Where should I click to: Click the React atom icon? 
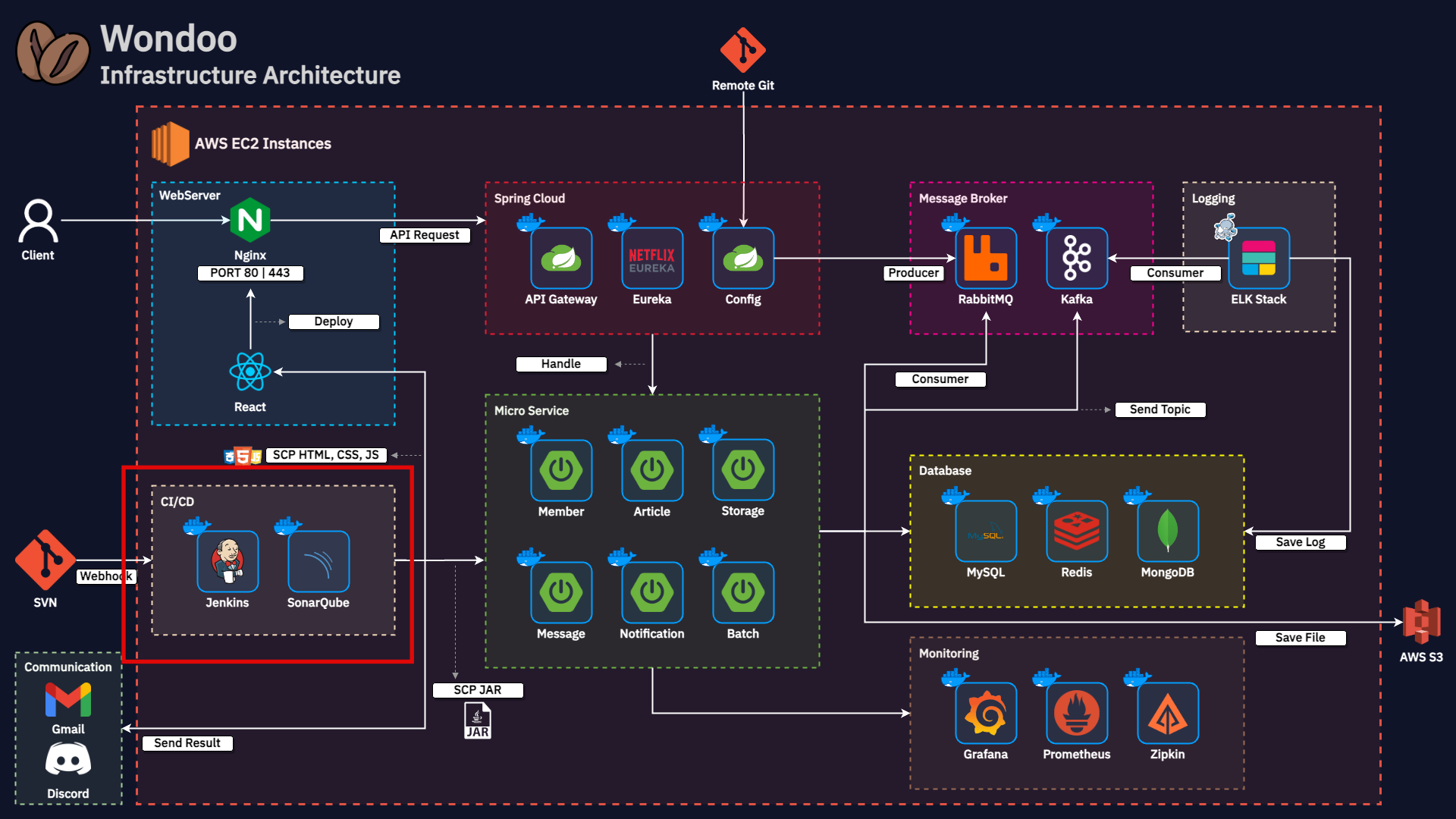point(250,372)
